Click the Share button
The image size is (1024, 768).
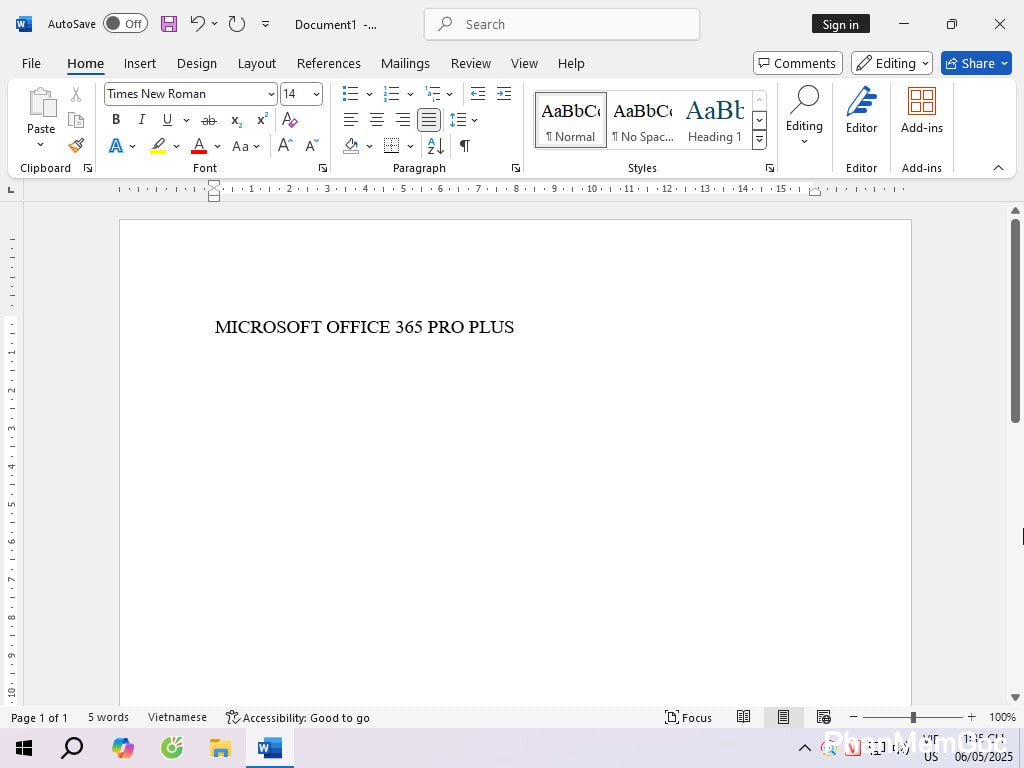coord(976,63)
